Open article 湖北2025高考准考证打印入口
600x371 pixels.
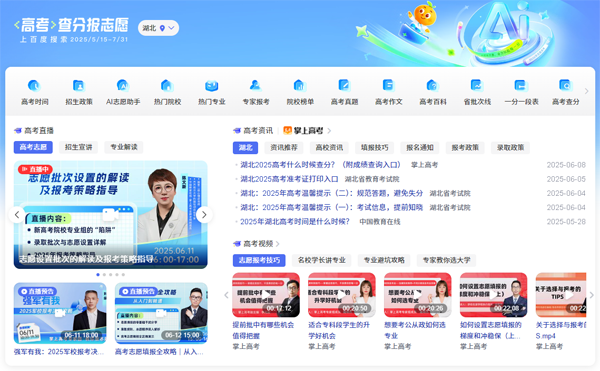click(289, 179)
